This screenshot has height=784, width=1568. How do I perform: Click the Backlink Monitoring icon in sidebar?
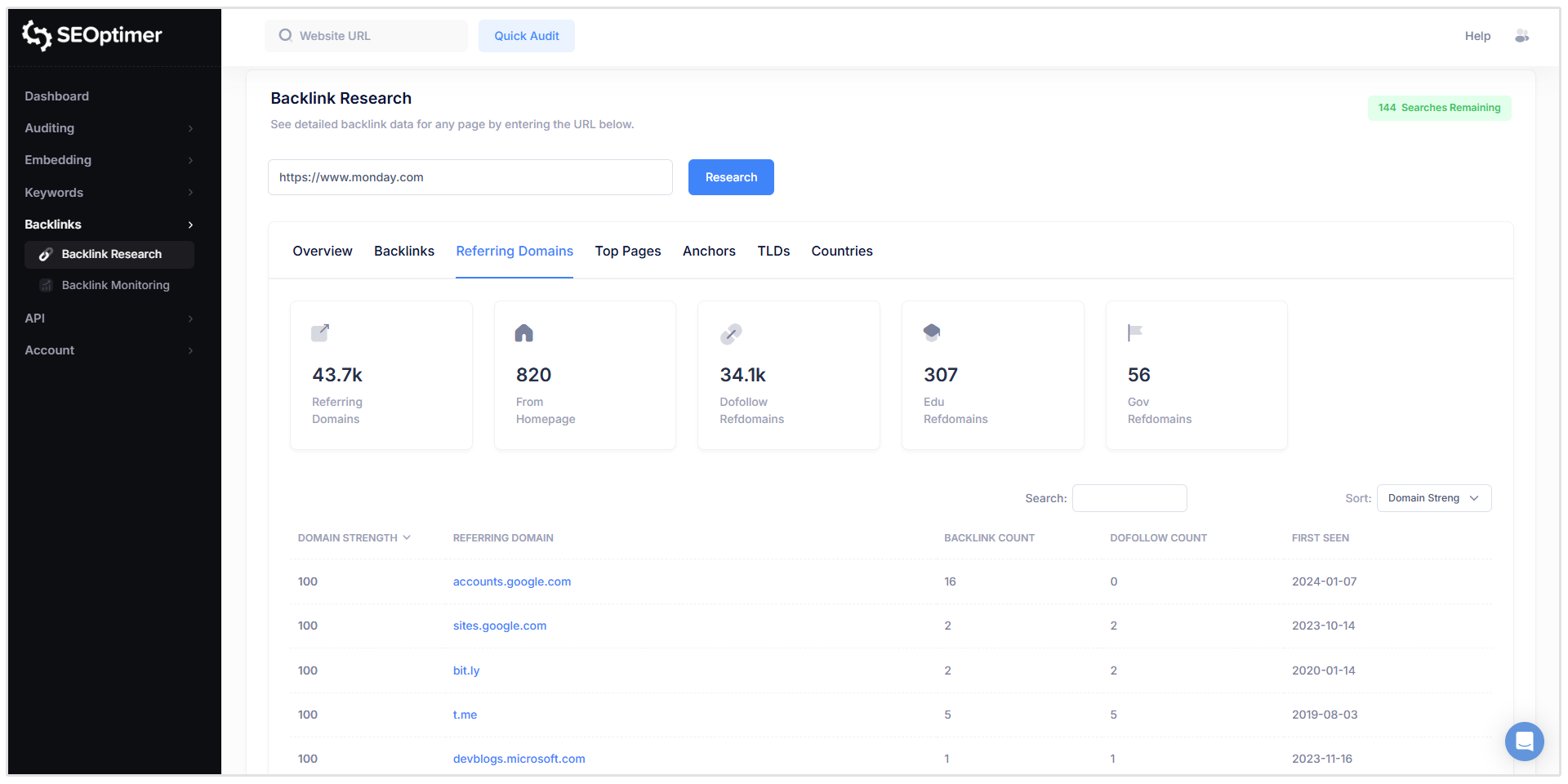(46, 285)
